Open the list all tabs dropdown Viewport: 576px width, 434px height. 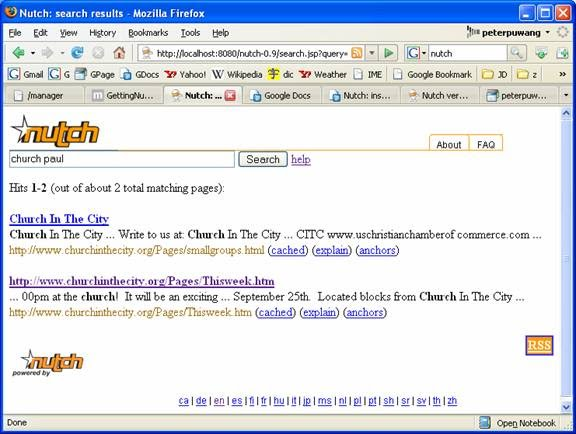(566, 96)
